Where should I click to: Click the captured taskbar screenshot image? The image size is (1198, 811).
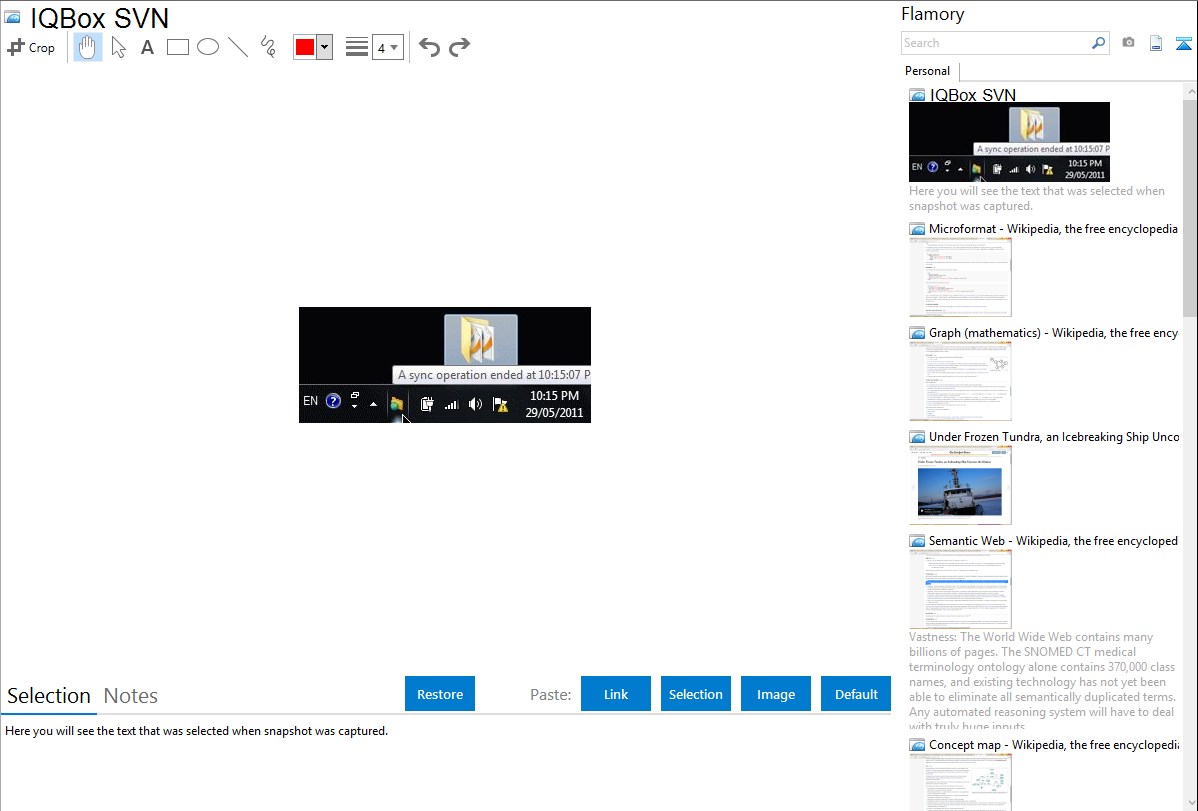coord(445,365)
